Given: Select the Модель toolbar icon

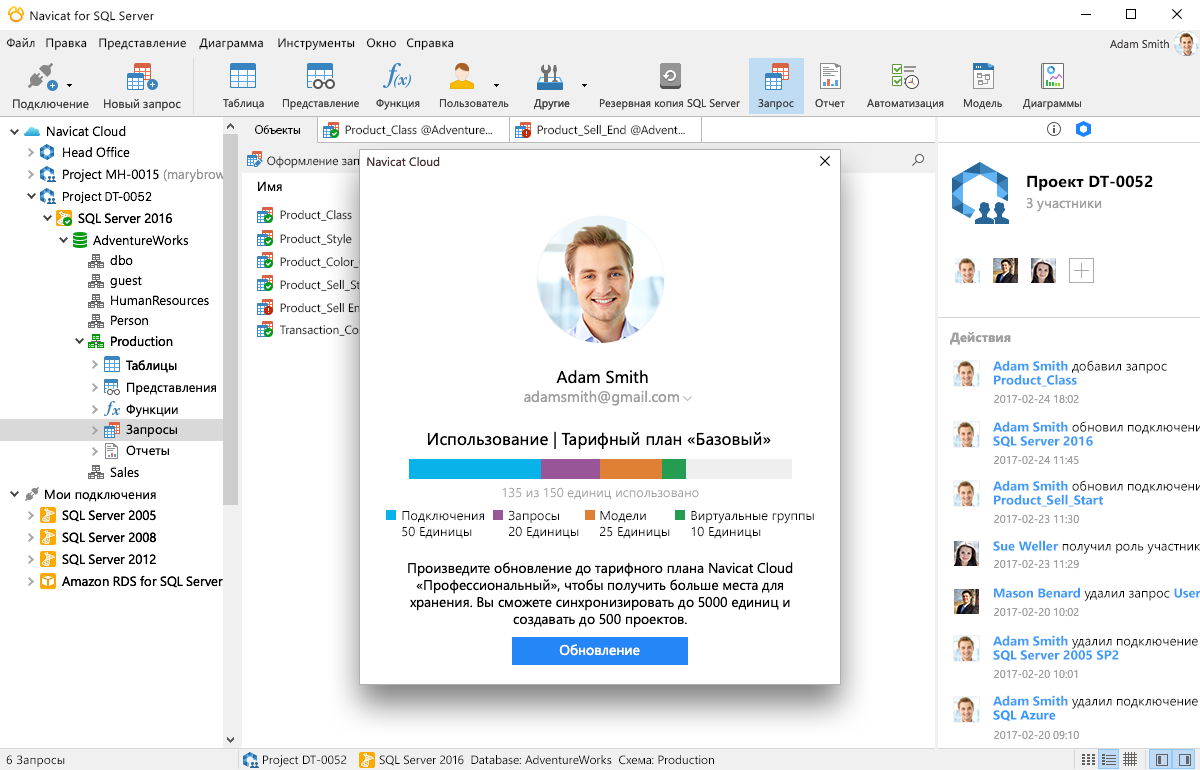Looking at the screenshot, I should (x=982, y=86).
